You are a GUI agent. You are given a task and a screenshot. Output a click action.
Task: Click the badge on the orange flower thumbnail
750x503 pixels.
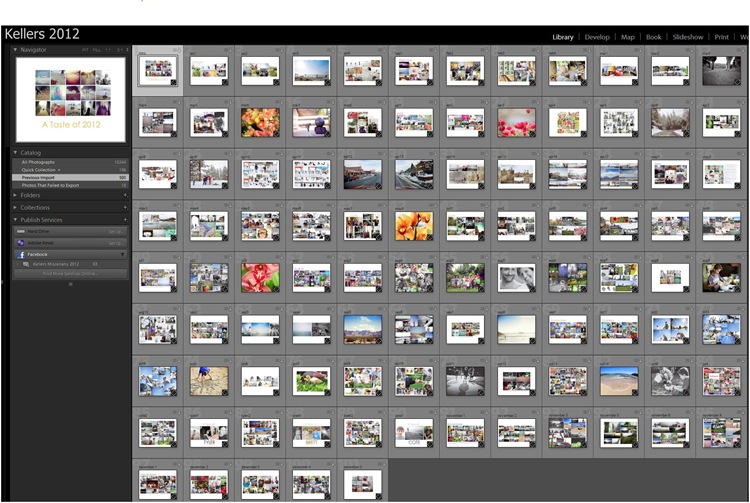276,134
